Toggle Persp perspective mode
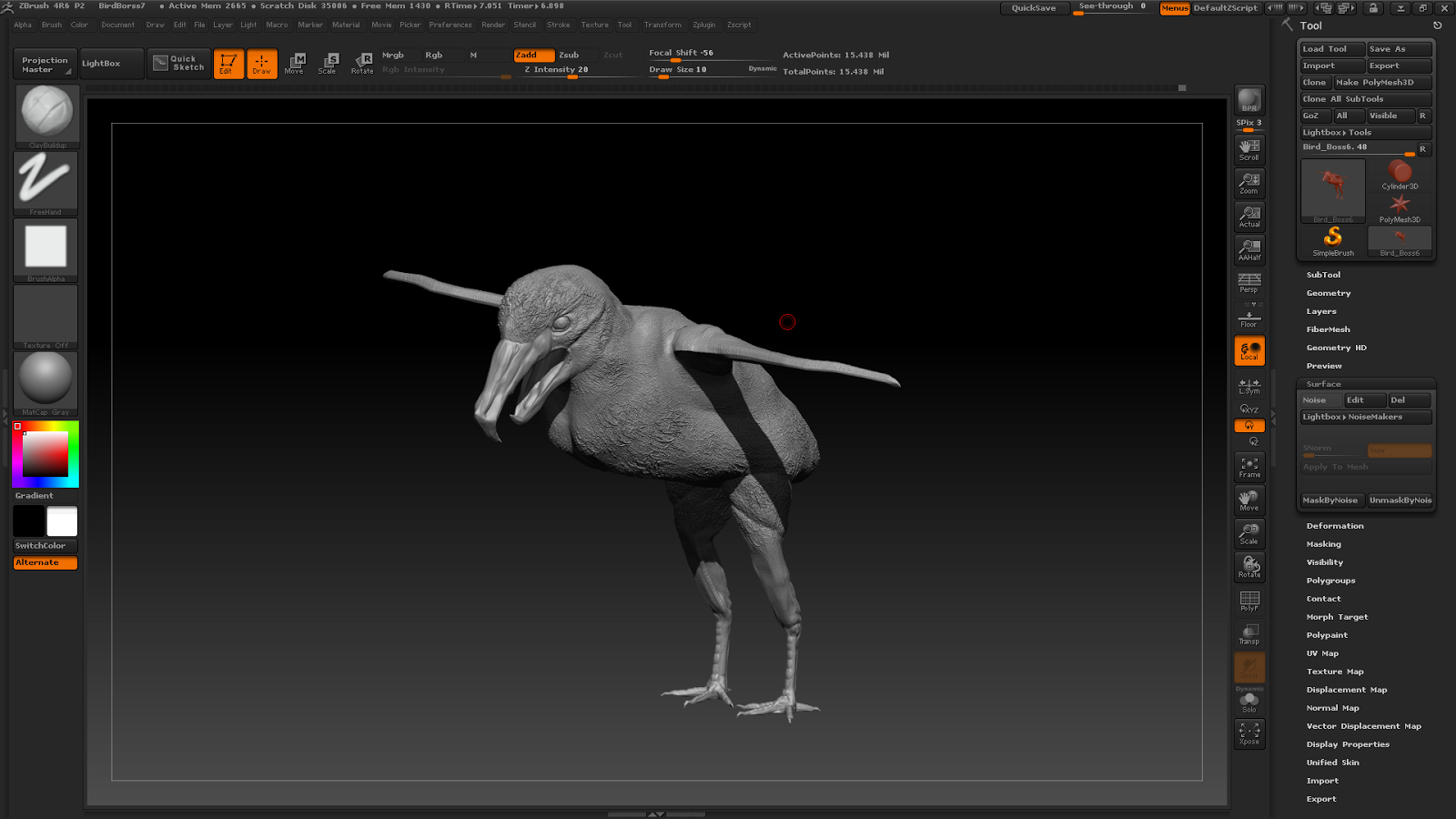This screenshot has height=819, width=1456. 1249,283
